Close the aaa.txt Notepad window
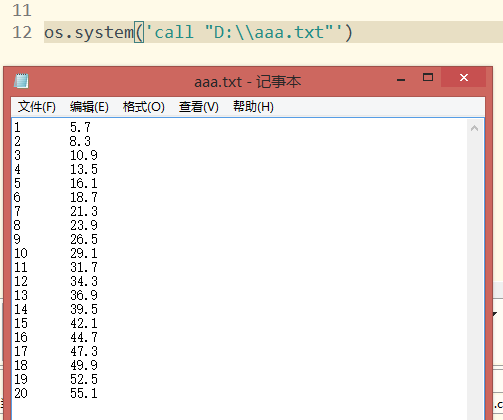 tap(464, 78)
